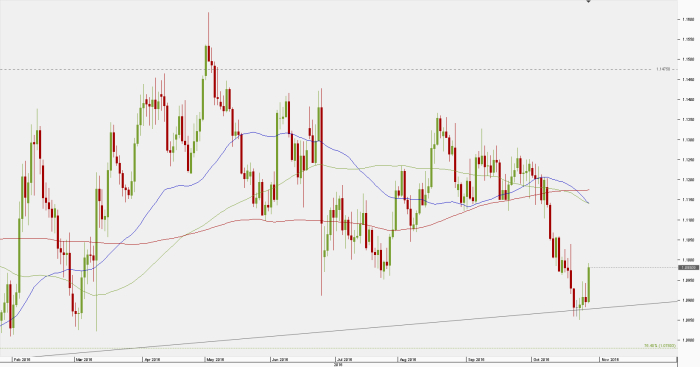Select the green Fibonacci percentage label near bottom
The image size is (700, 367).
click(660, 346)
